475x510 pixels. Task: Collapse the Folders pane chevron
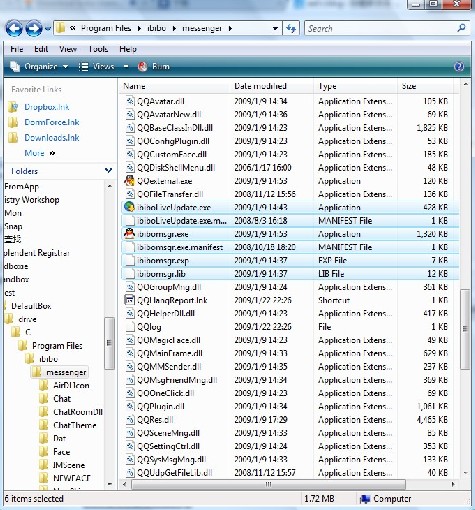108,171
